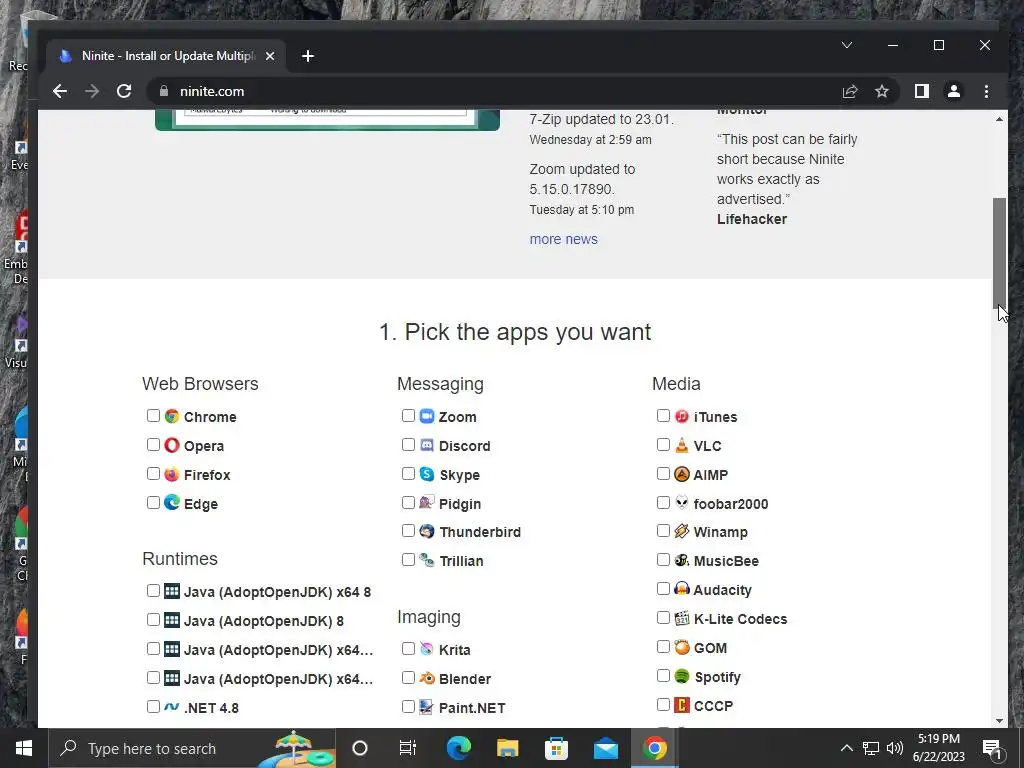The width and height of the screenshot is (1024, 768).
Task: Click the Edge label in Web Browsers
Action: coord(201,504)
